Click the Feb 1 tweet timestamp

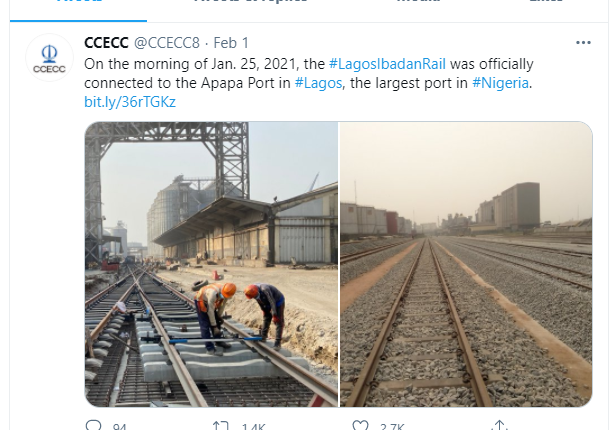(232, 44)
